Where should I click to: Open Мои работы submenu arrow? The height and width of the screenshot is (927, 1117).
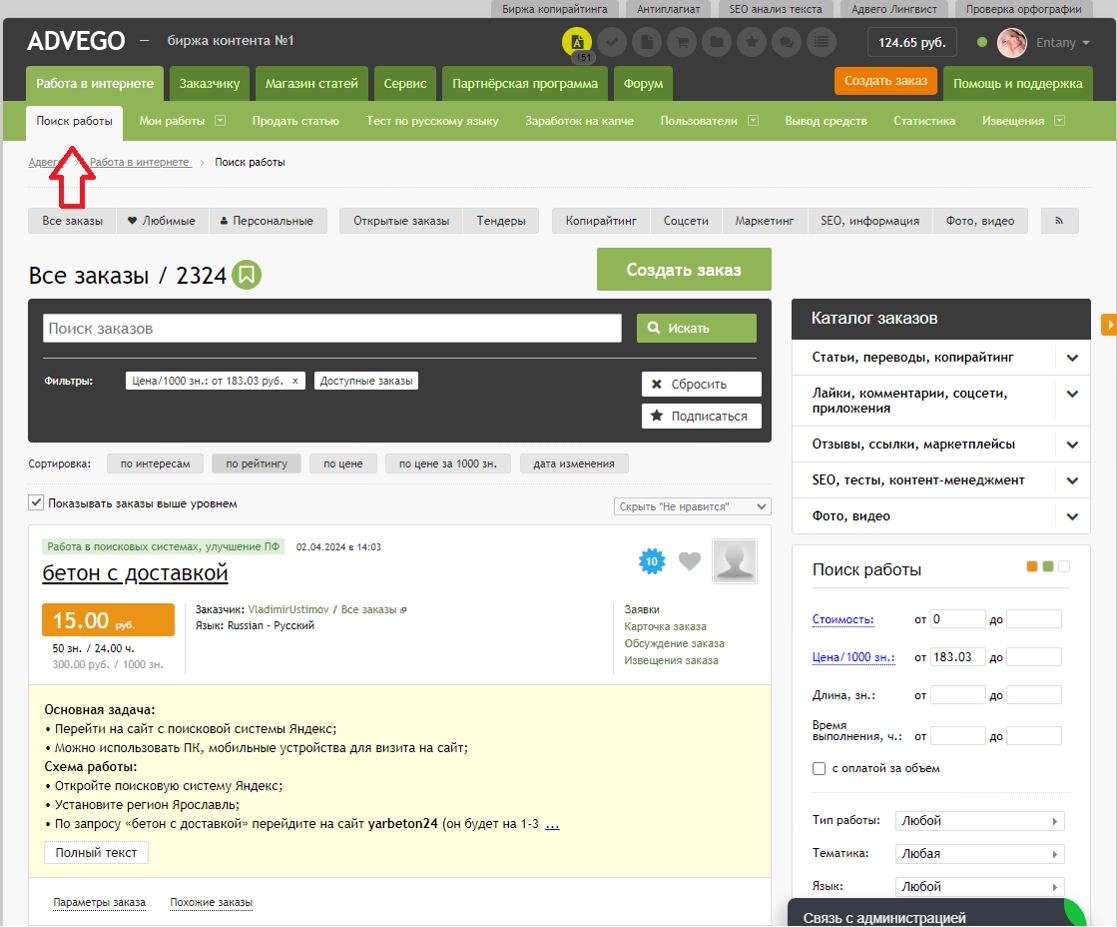point(220,120)
